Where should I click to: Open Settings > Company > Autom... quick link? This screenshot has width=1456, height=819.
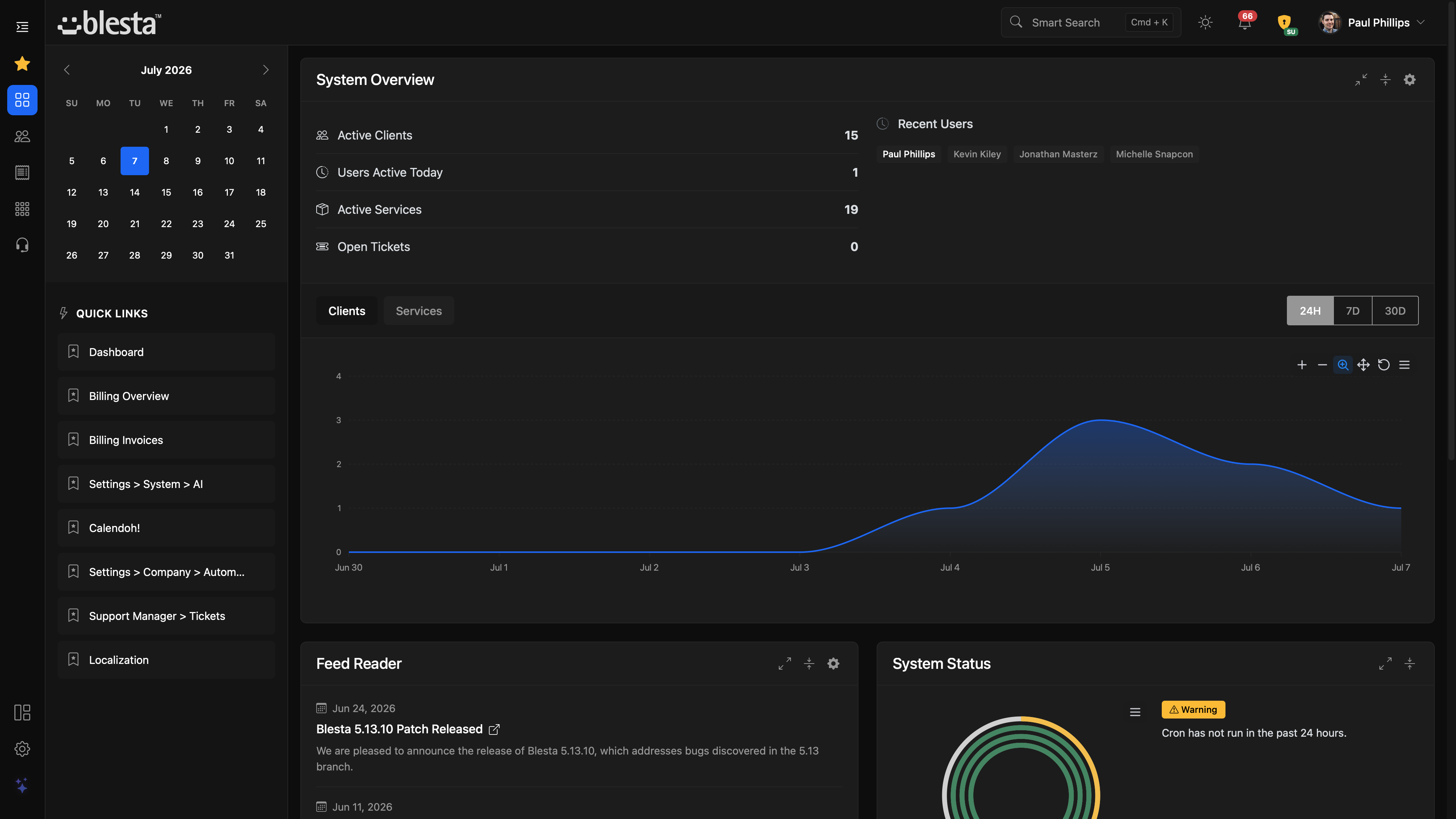166,571
